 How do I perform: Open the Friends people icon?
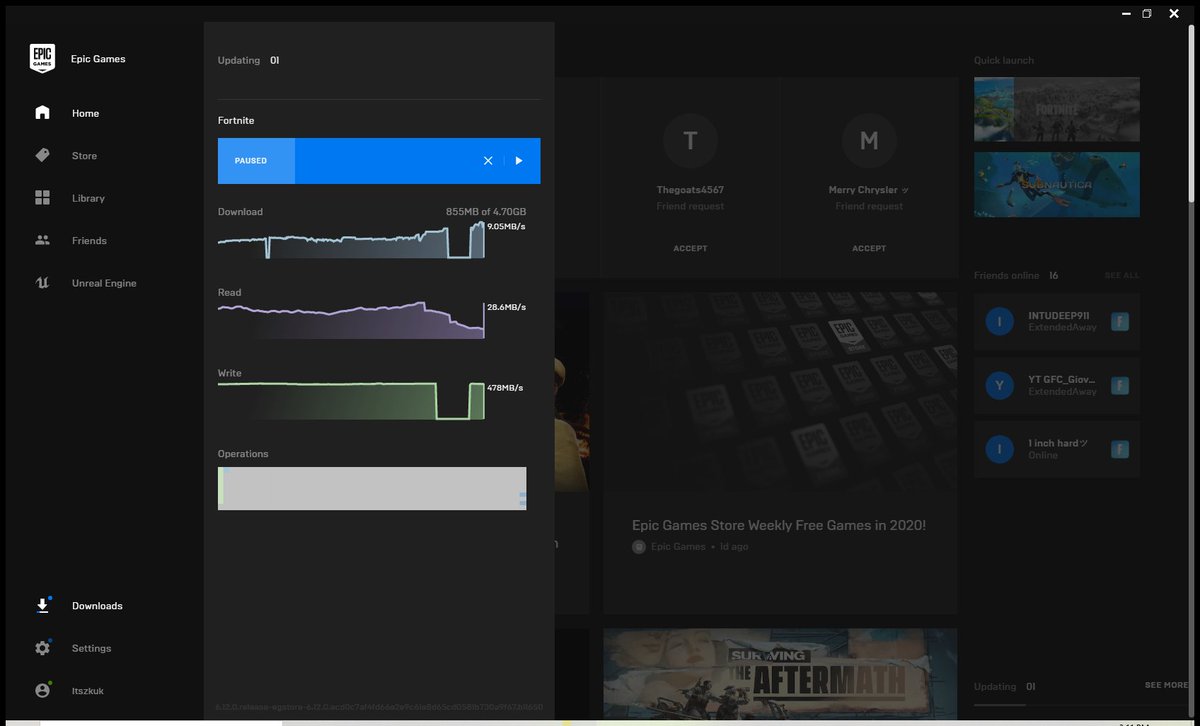pos(42,241)
